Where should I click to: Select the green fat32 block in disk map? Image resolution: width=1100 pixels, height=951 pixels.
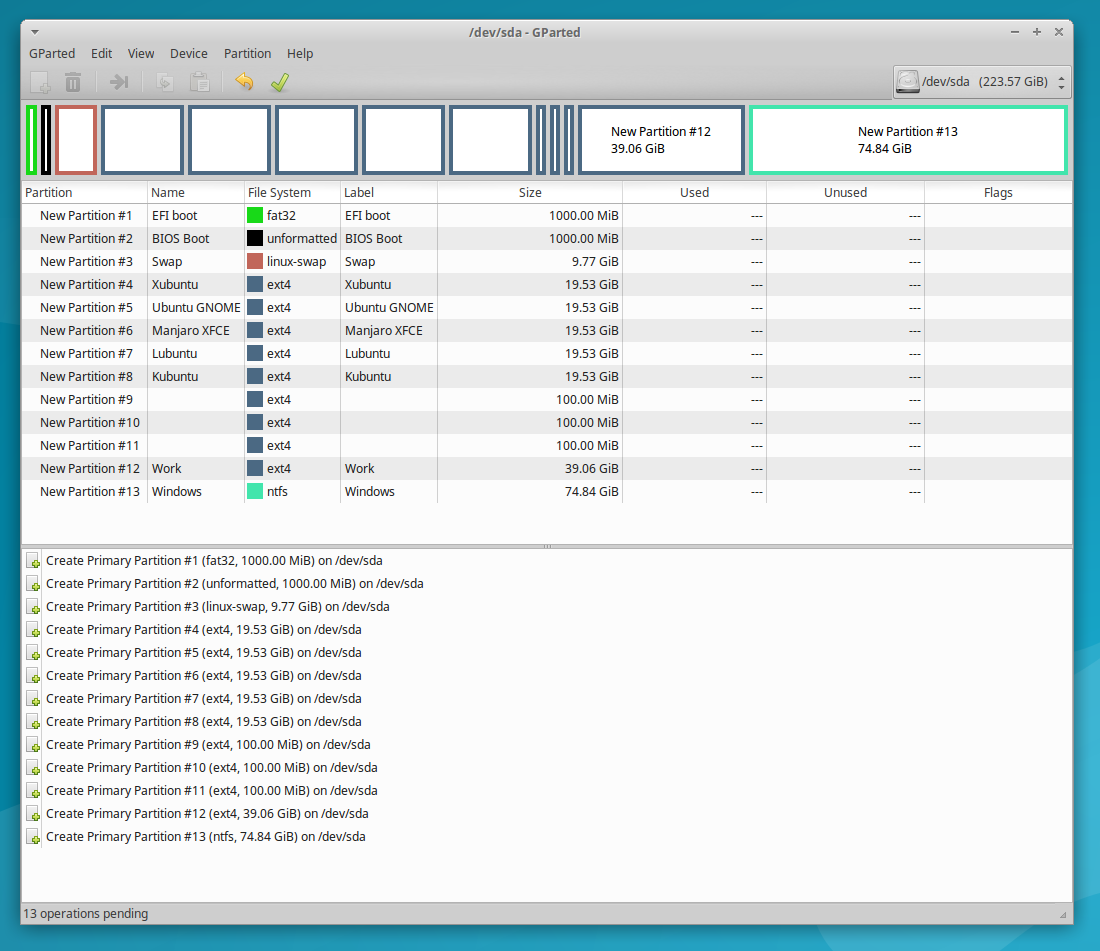pos(32,140)
